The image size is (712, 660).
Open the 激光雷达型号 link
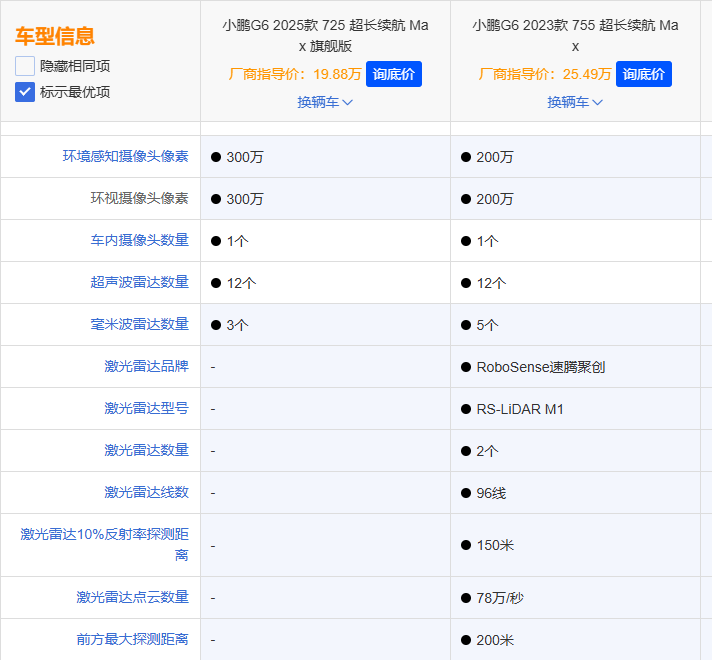146,408
